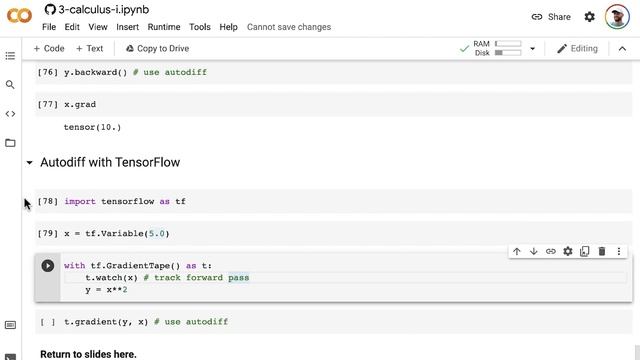This screenshot has width=640, height=360.
Task: Open the View menu
Action: [x=98, y=27]
